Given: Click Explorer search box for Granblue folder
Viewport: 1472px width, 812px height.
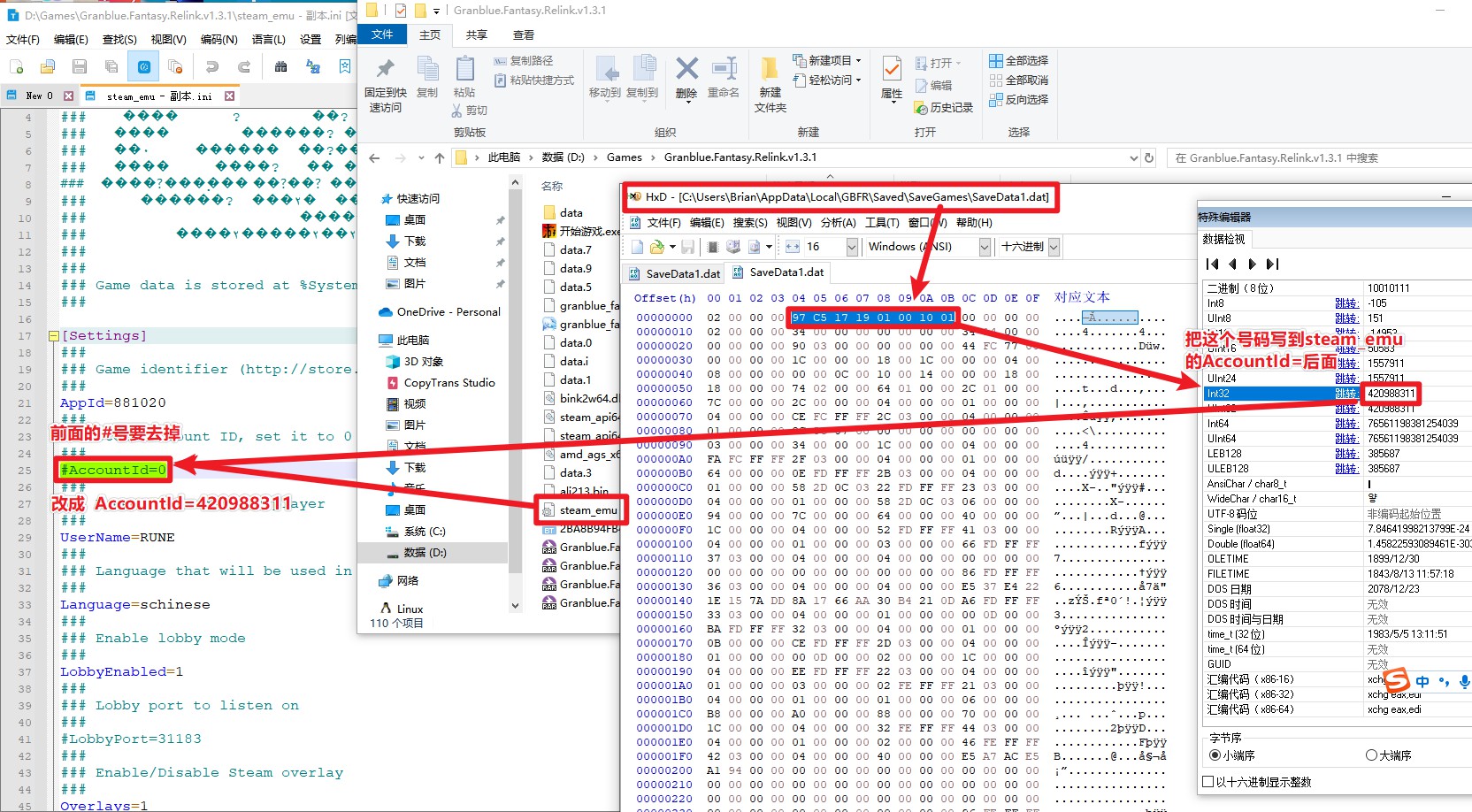Looking at the screenshot, I should click(1319, 157).
